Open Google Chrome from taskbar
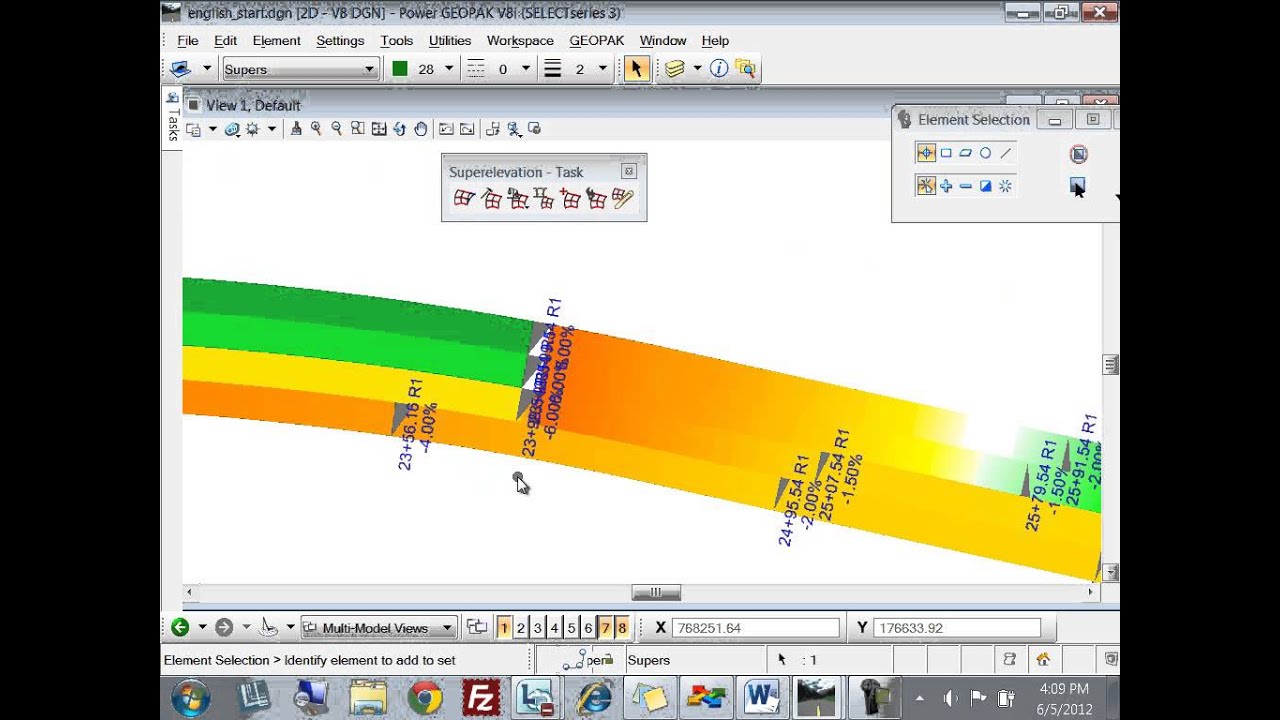This screenshot has height=720, width=1280. click(x=425, y=697)
